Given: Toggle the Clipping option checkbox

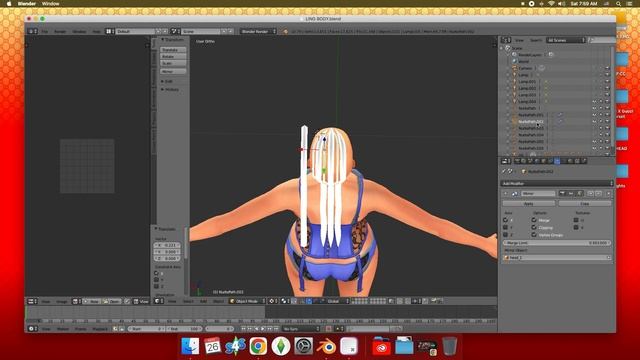Looking at the screenshot, I should click(x=534, y=227).
